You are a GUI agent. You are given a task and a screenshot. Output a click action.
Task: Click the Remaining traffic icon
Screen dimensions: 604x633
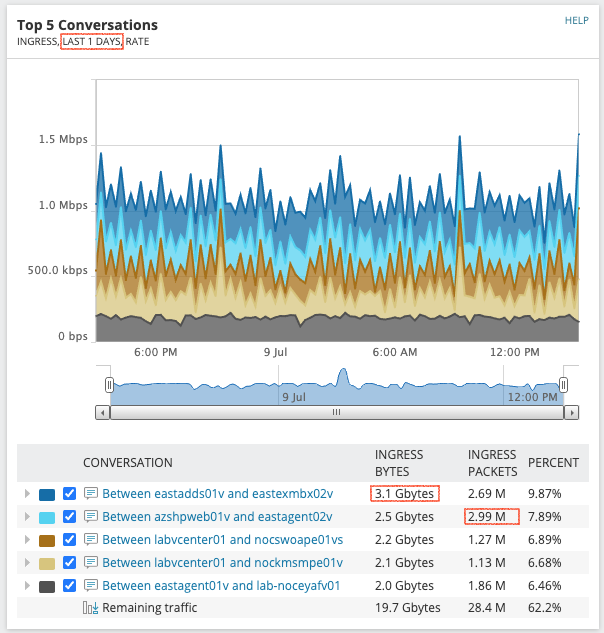[x=90, y=608]
